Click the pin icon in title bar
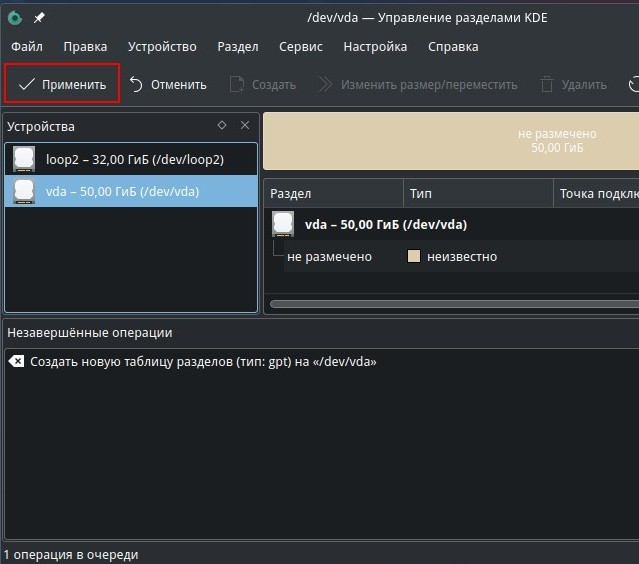Image resolution: width=639 pixels, height=564 pixels. (39, 18)
